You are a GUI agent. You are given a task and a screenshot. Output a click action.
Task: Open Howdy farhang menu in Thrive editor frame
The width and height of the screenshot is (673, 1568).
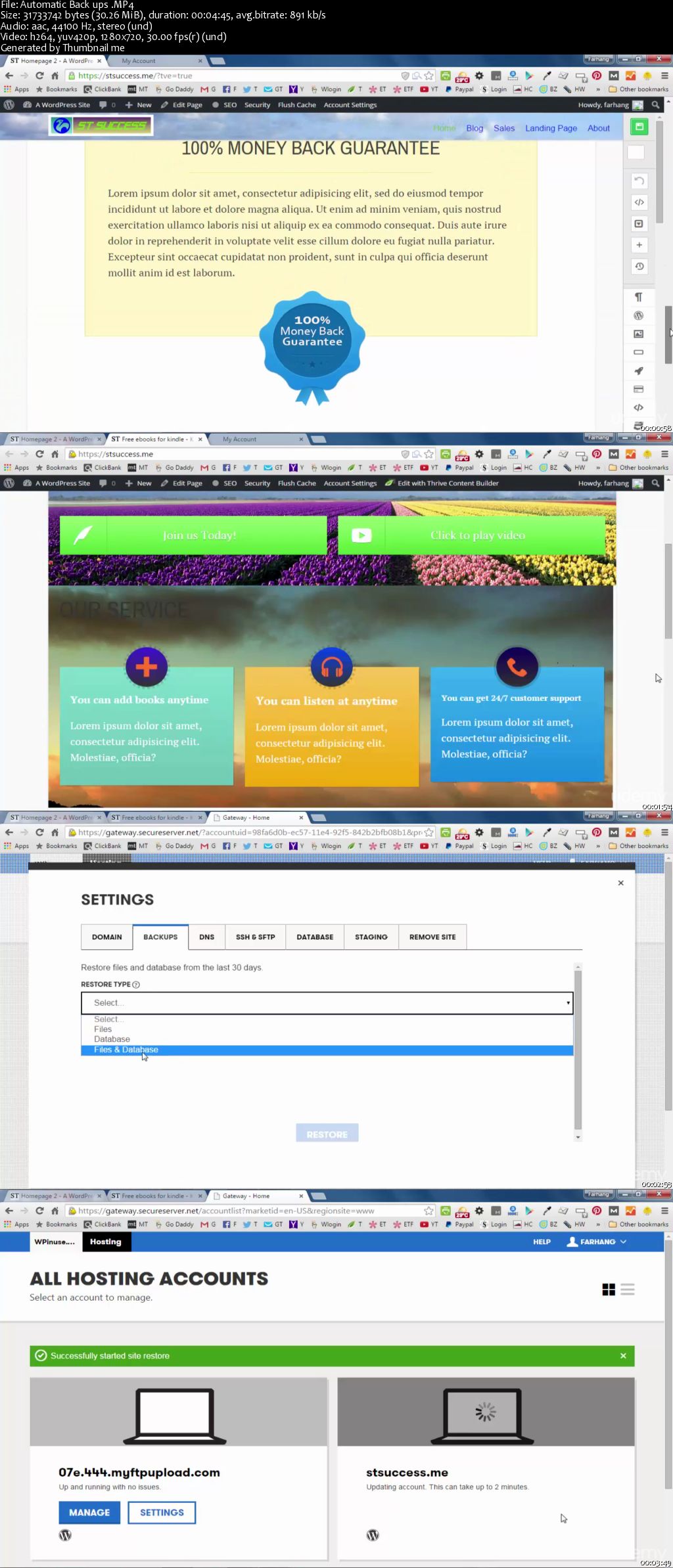tap(611, 105)
